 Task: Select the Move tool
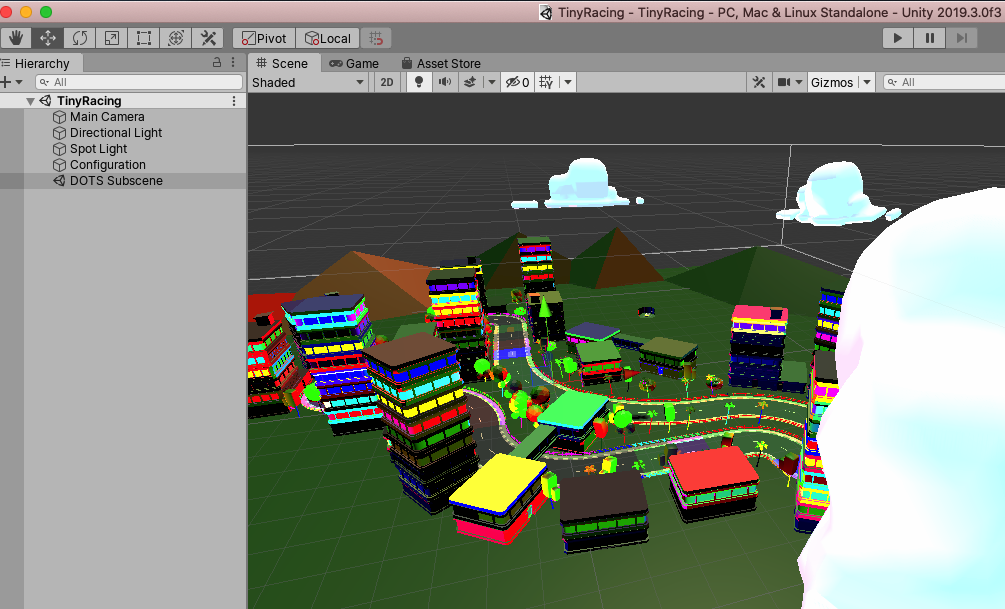(47, 37)
